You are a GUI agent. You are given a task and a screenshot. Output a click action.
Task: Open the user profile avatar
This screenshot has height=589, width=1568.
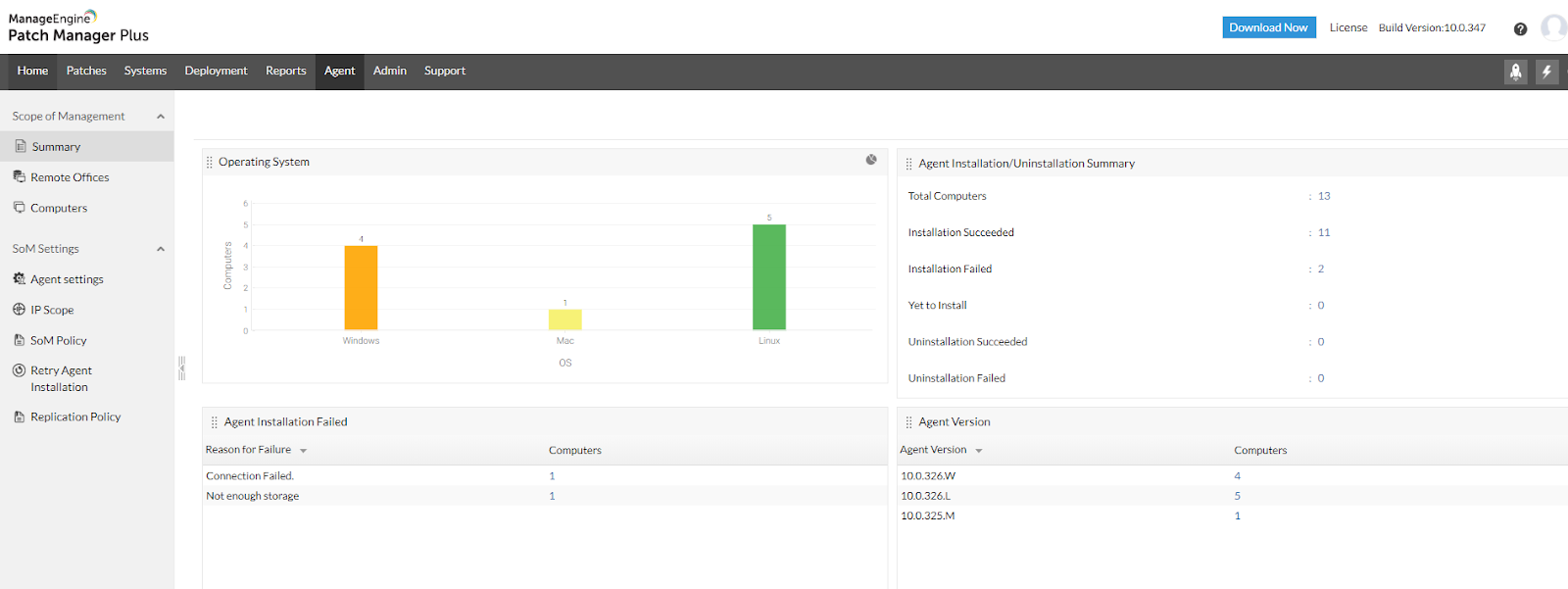[1554, 27]
